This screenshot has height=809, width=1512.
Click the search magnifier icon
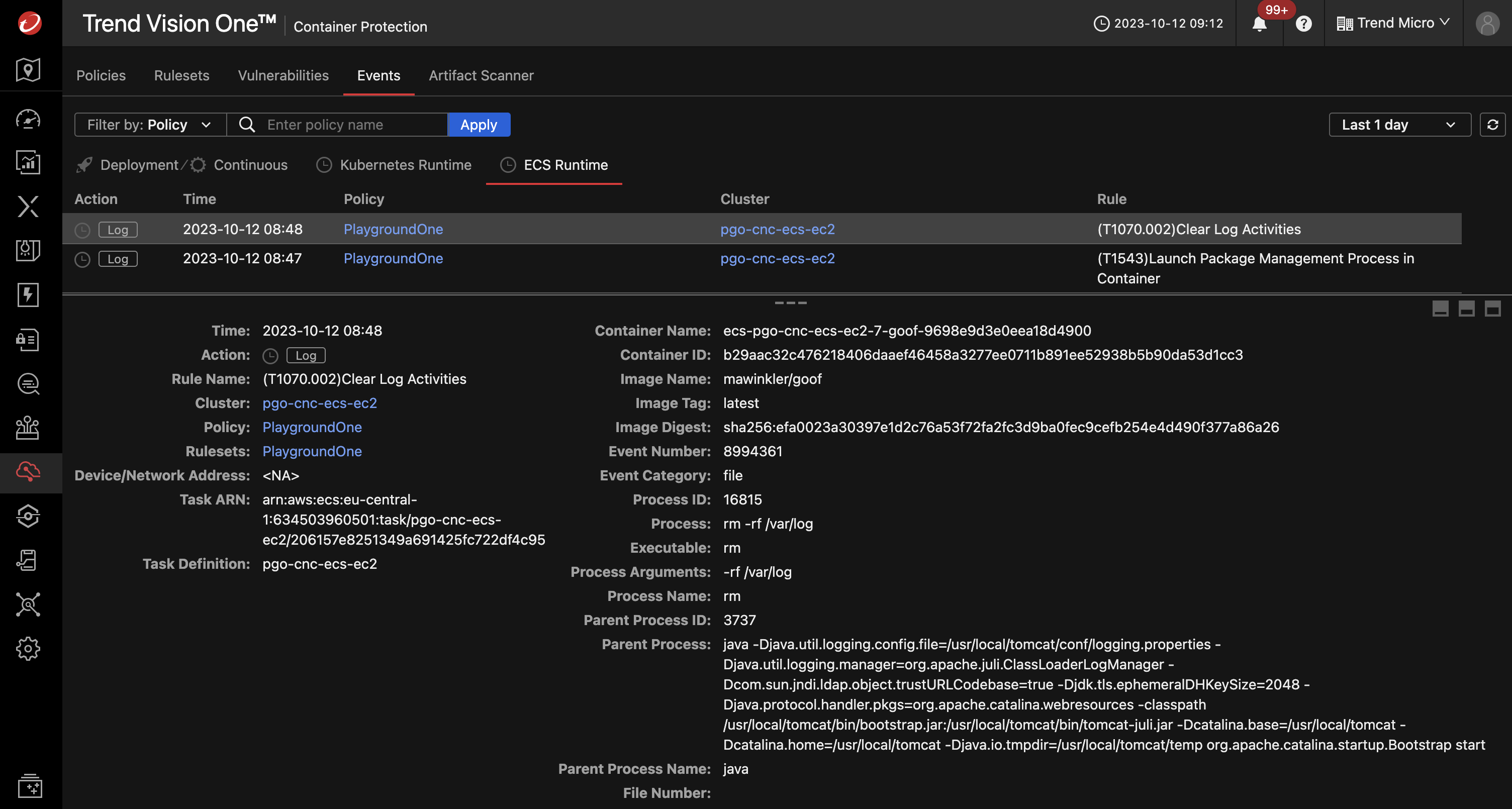[x=247, y=125]
